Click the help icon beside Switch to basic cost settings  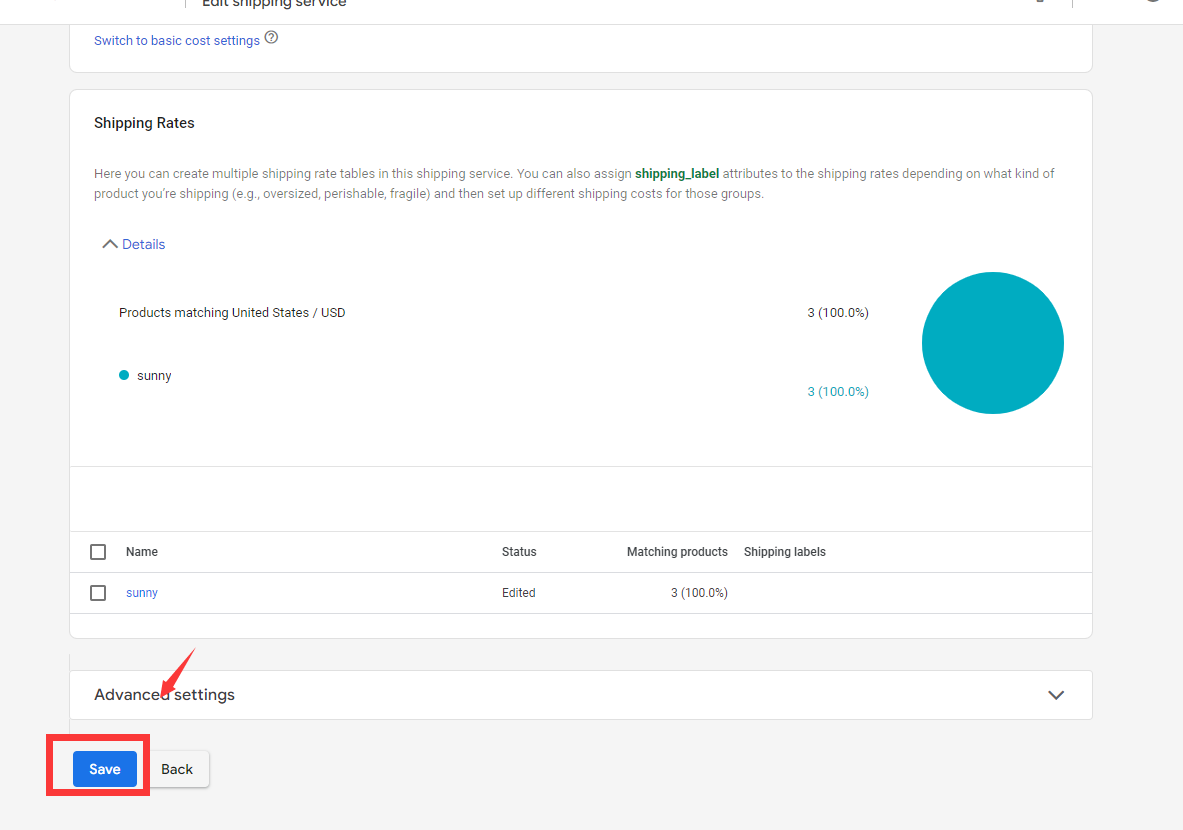270,37
